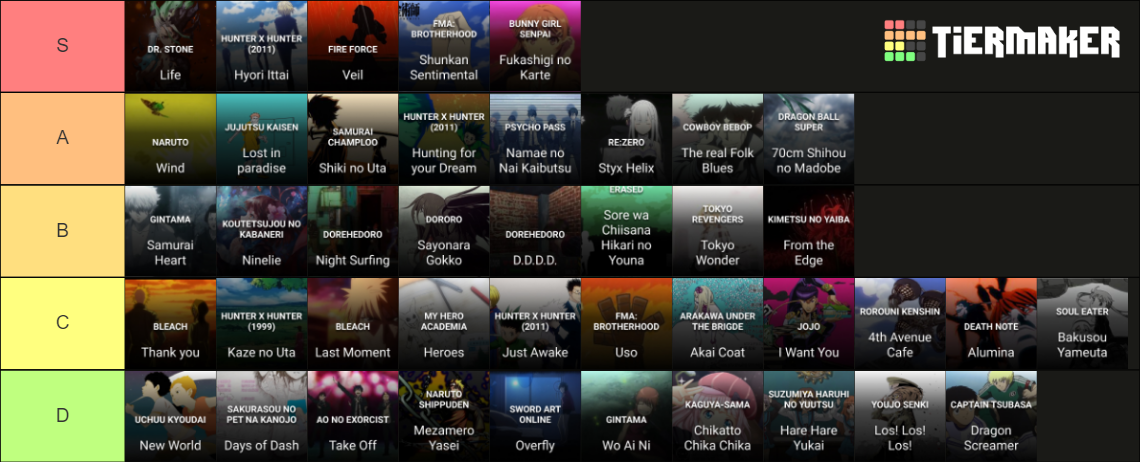Click the 70cm Shihou no Madobe thumbnail

808,138
